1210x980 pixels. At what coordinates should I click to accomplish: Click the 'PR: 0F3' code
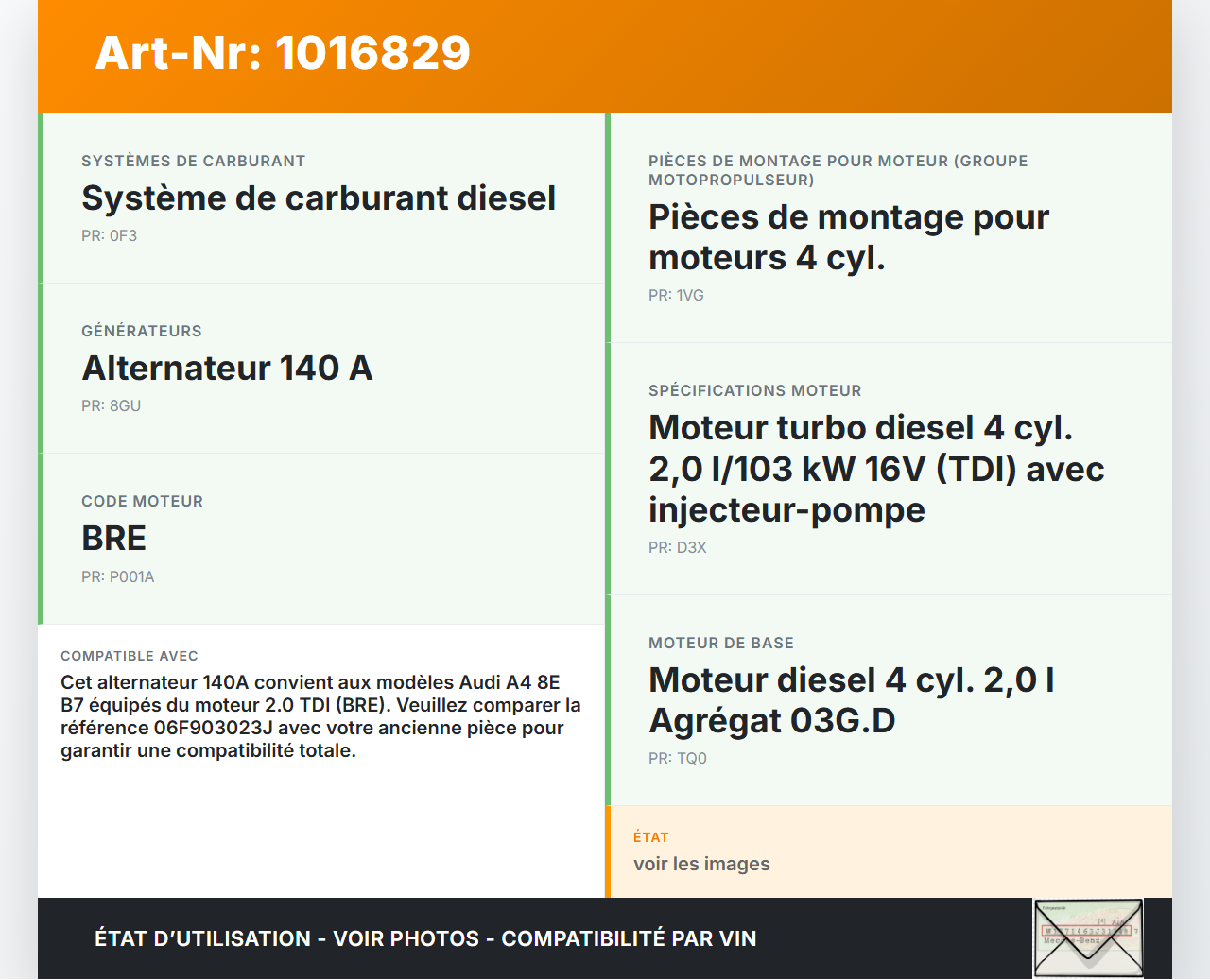click(109, 235)
